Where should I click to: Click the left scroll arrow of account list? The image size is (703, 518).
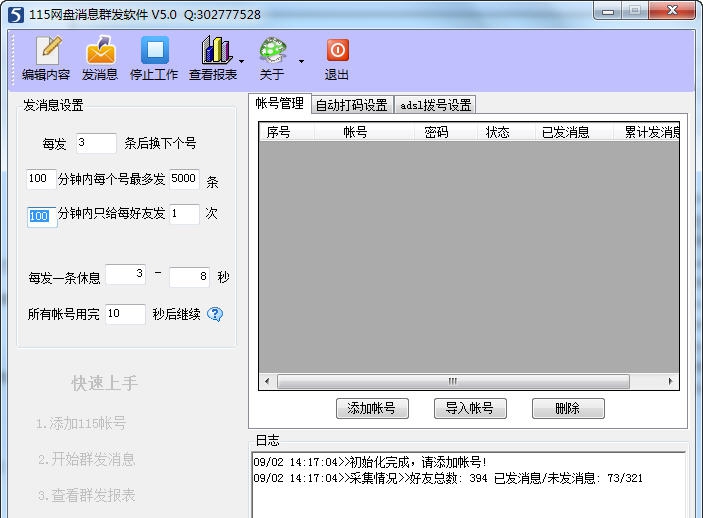(267, 382)
